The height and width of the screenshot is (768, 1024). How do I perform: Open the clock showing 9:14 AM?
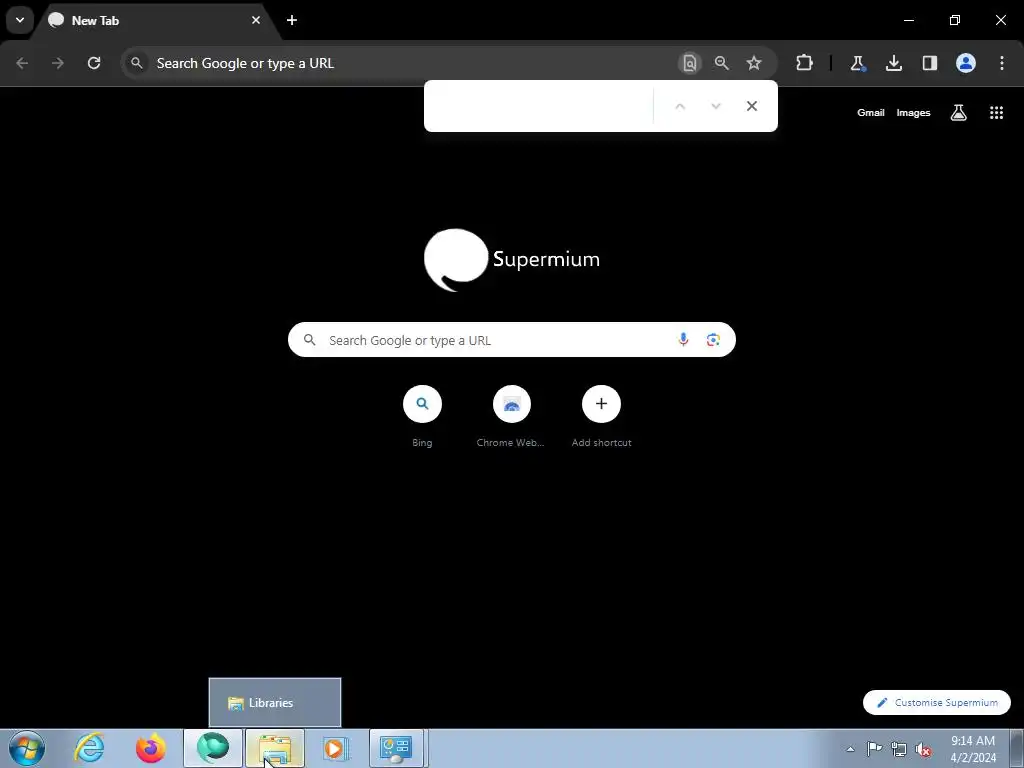coord(972,749)
